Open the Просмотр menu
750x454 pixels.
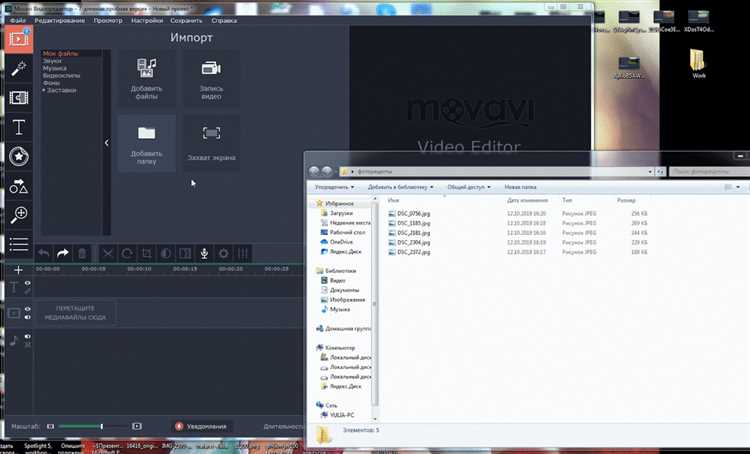pyautogui.click(x=108, y=21)
